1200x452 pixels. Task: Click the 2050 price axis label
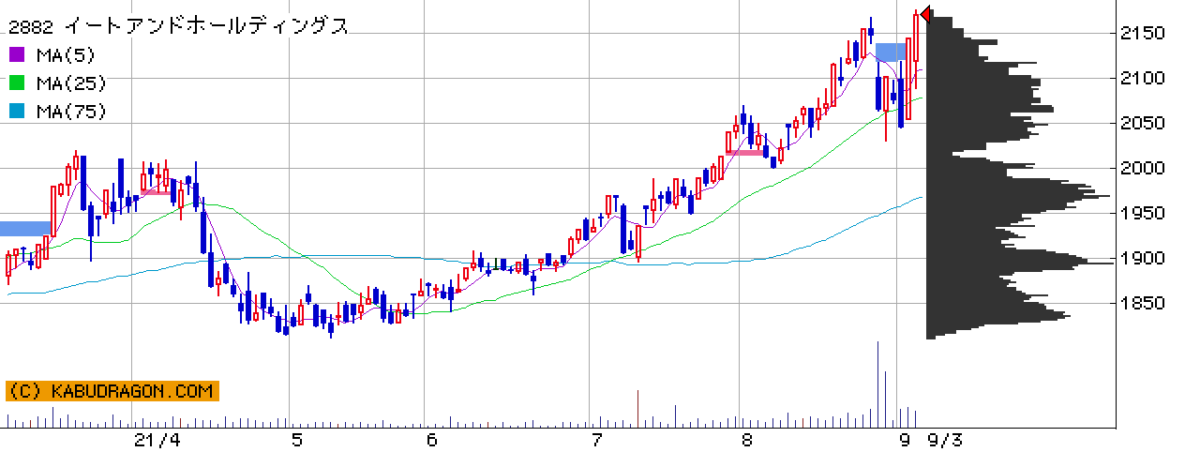tap(1145, 123)
